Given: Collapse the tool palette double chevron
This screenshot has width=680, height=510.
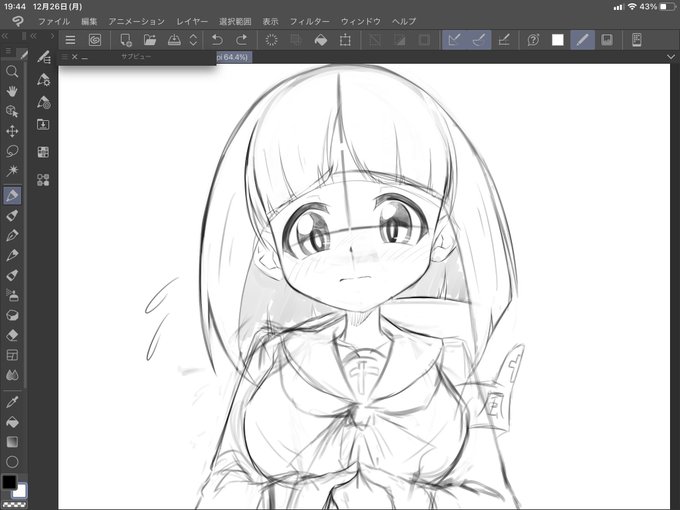Looking at the screenshot, I should [5, 36].
